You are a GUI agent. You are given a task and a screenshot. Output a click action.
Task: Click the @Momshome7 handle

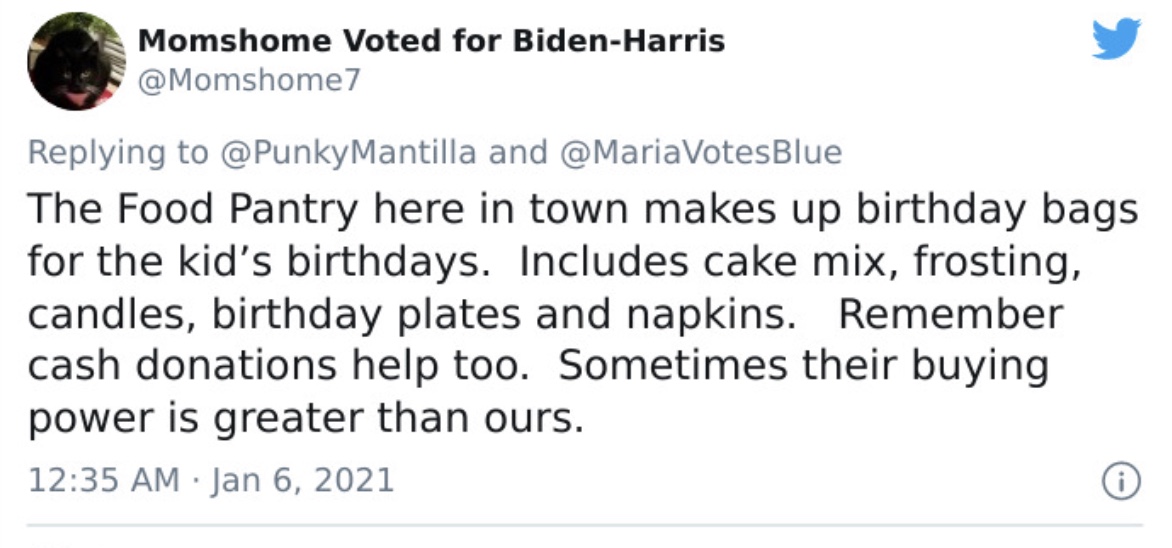coord(249,80)
